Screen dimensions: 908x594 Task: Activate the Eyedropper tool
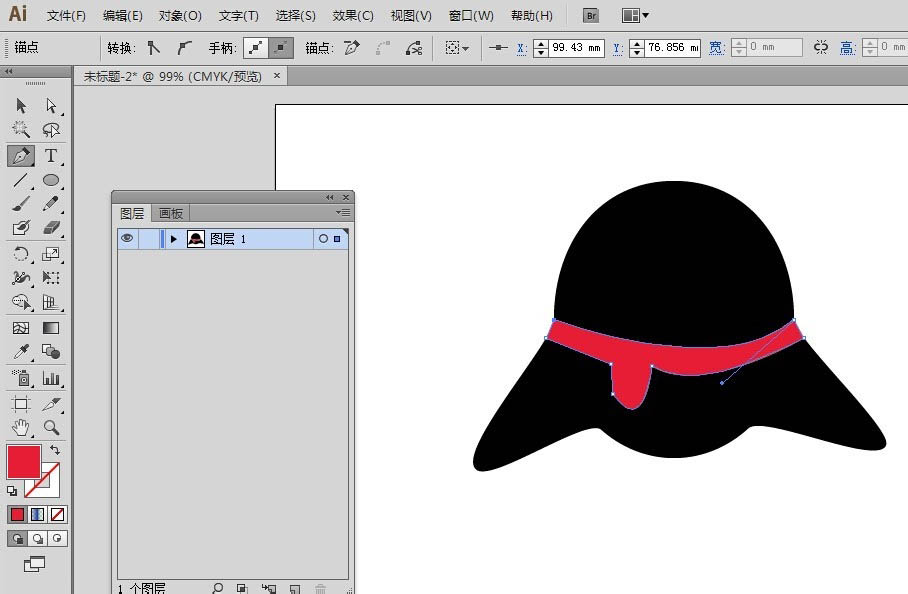tap(20, 352)
